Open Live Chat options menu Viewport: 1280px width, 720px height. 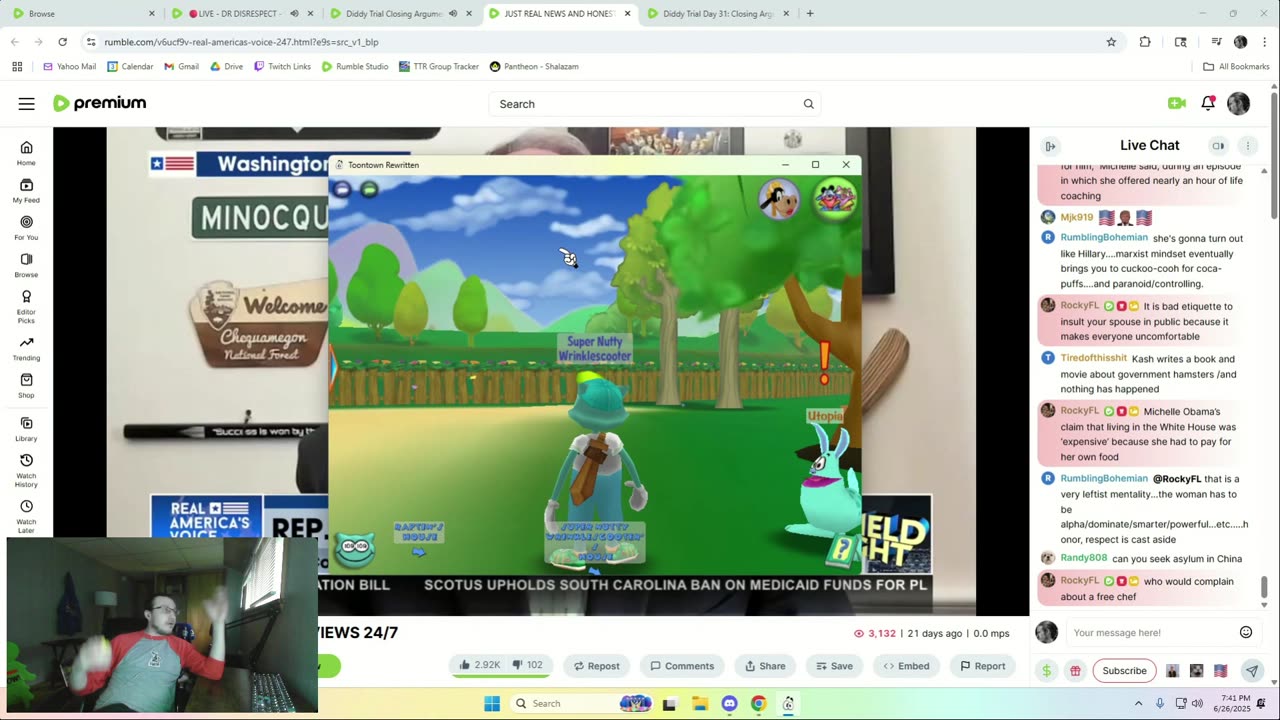(x=1247, y=146)
